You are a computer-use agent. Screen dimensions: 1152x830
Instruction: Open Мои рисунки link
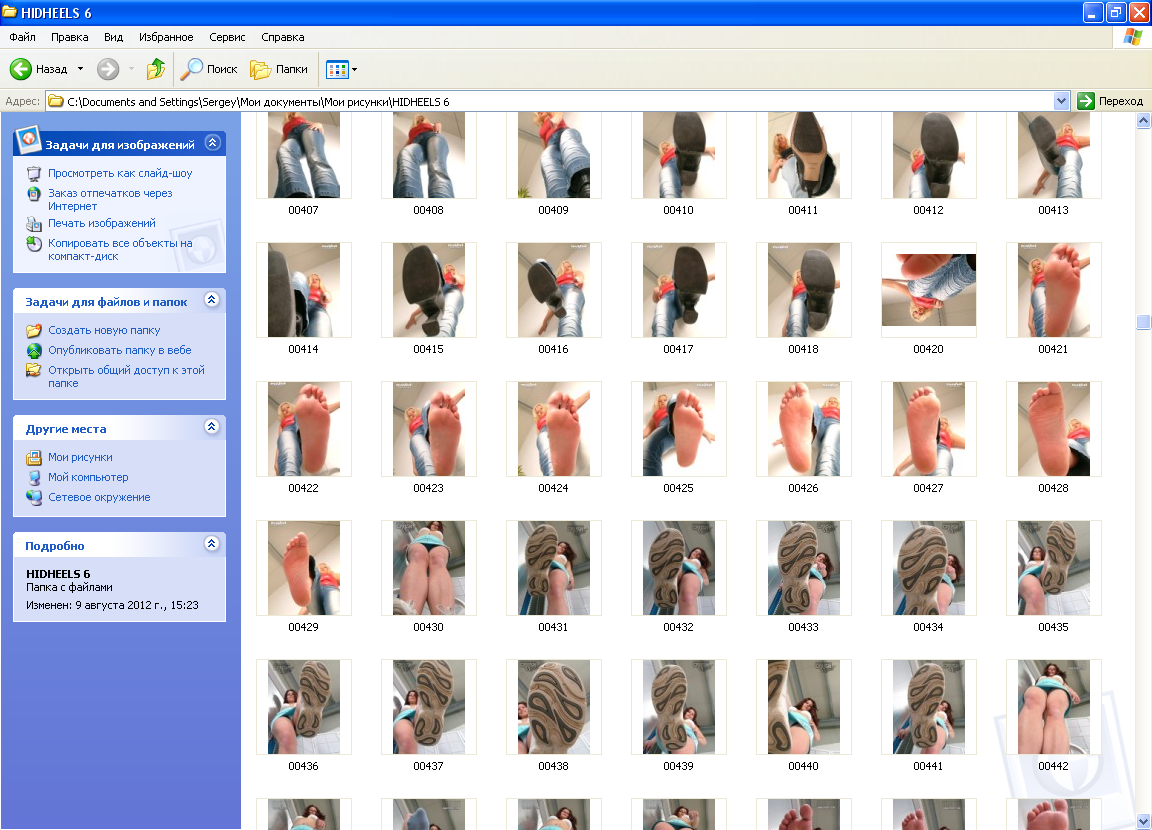[80, 458]
